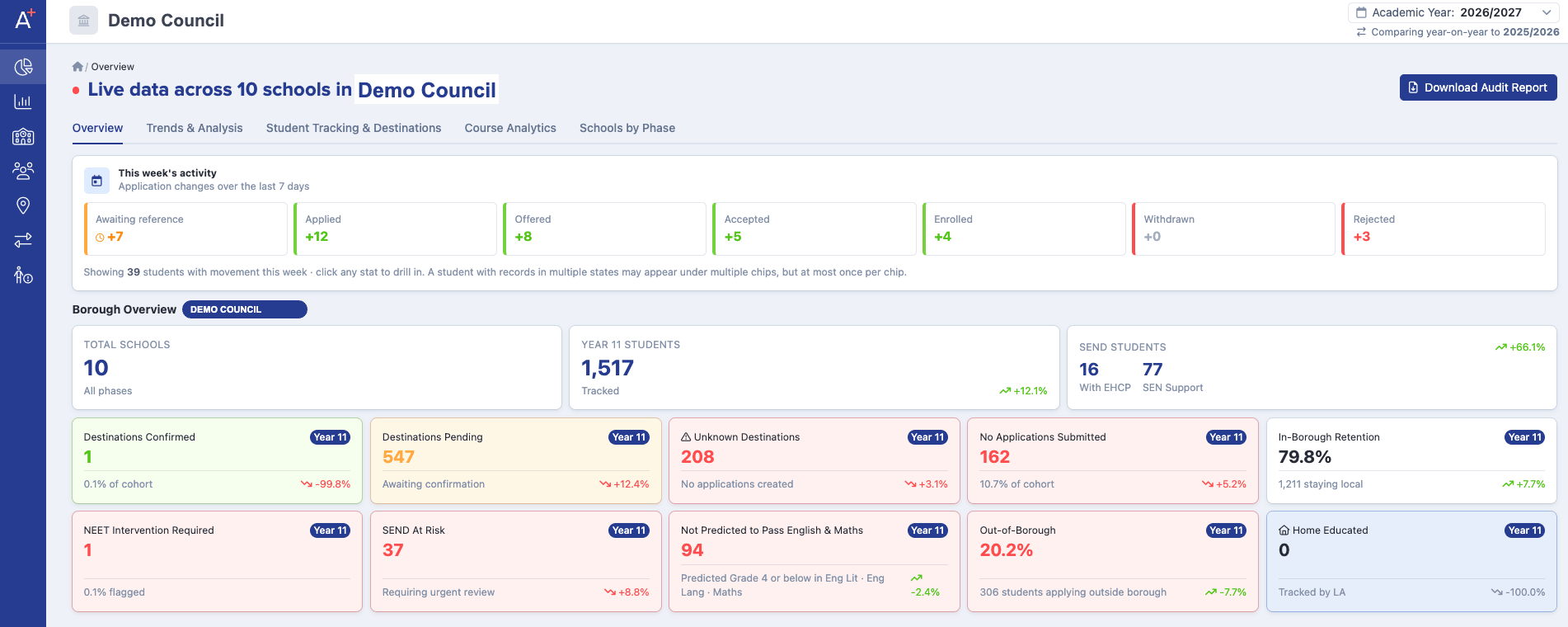Click the Overview breadcrumb link

113,67
